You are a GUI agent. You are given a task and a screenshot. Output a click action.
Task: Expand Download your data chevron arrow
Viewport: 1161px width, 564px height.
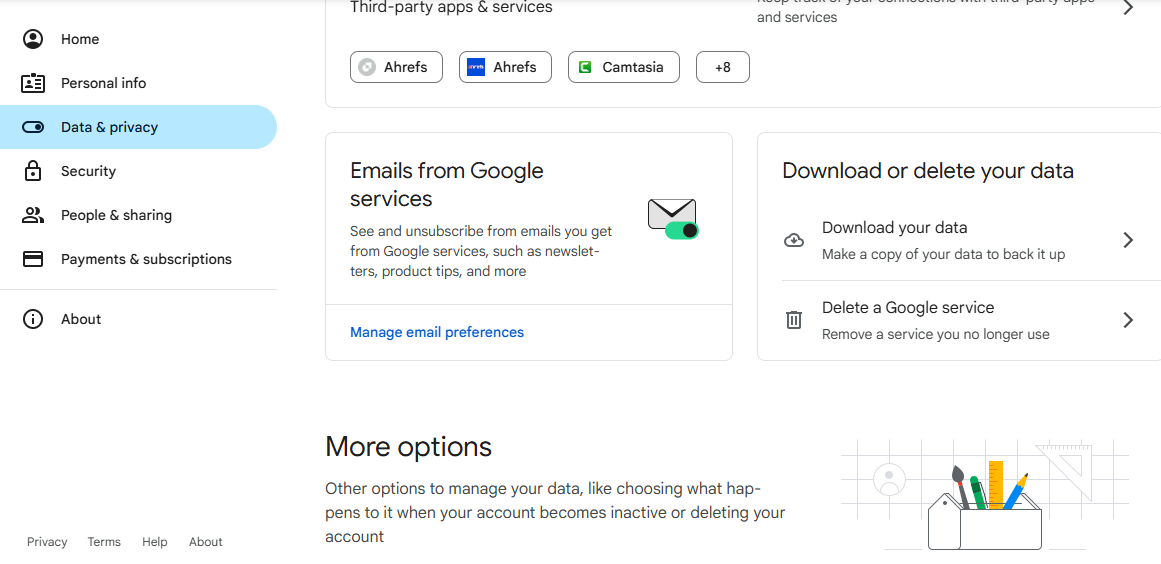click(x=1128, y=240)
